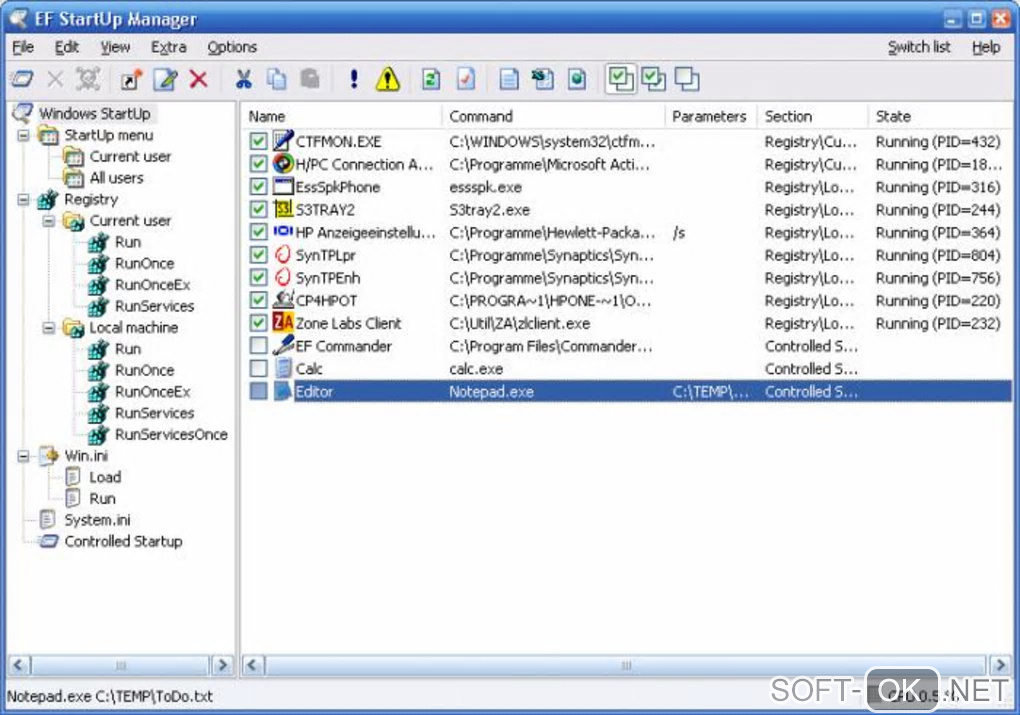Collapse the Win.ini tree node
The height and width of the screenshot is (715, 1020).
click(x=23, y=456)
